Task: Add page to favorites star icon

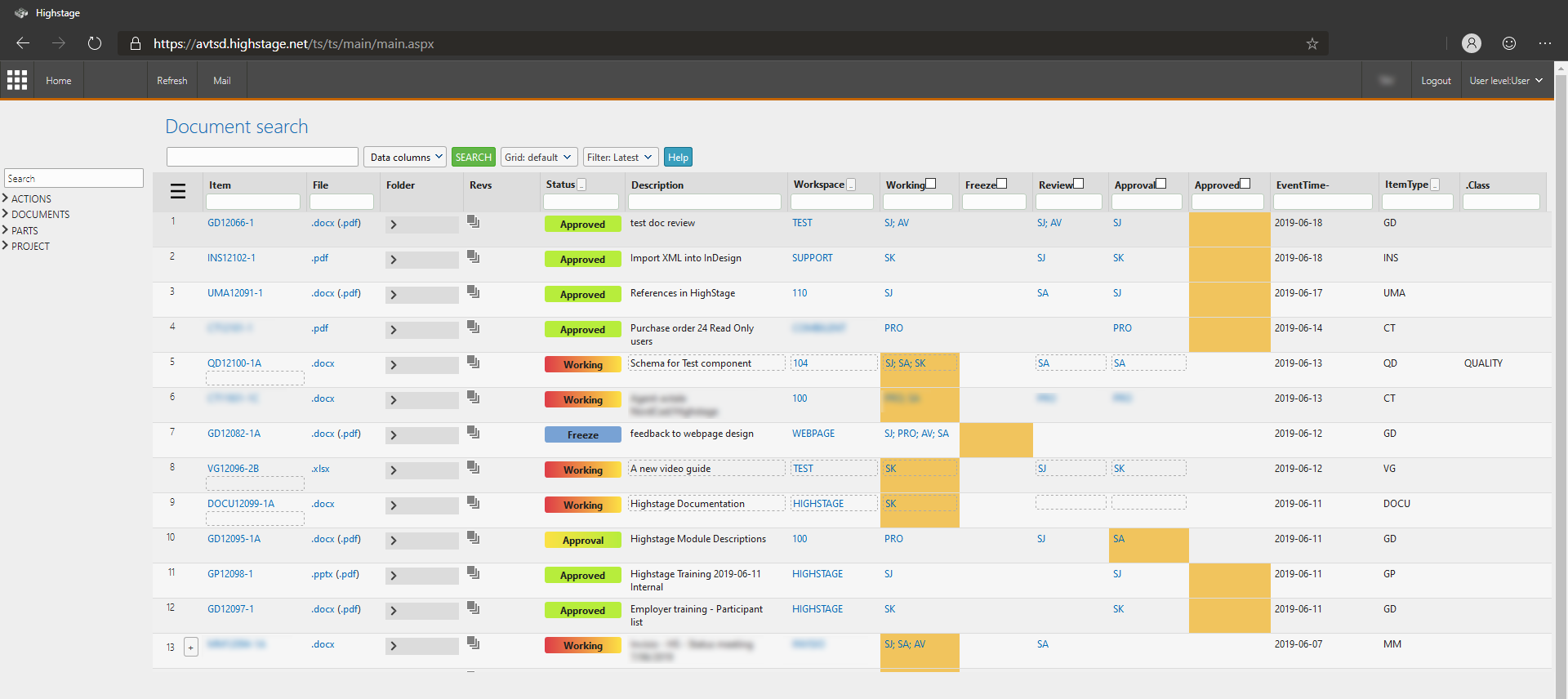Action: pyautogui.click(x=1312, y=43)
